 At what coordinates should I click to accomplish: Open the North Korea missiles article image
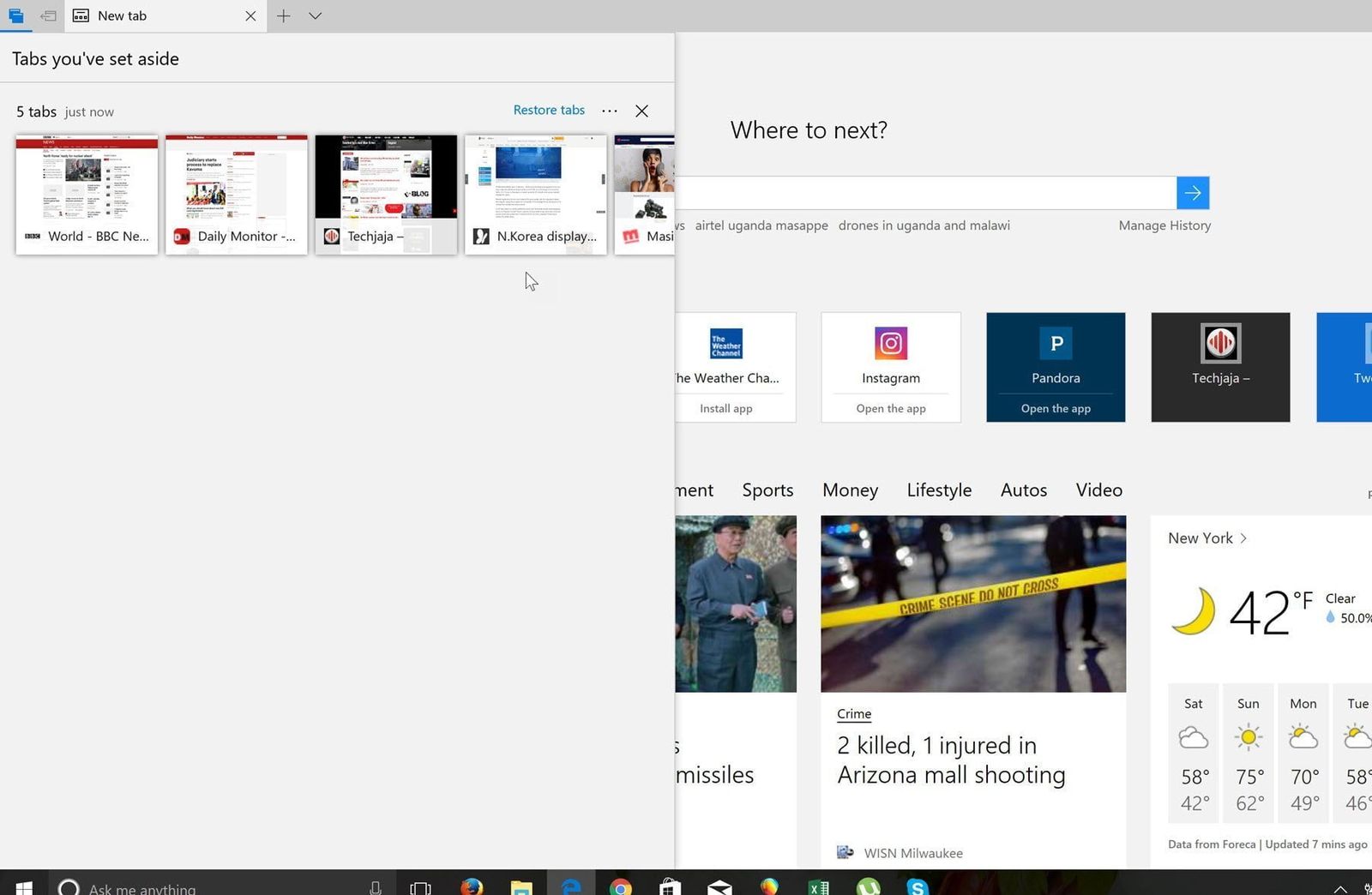coord(736,604)
